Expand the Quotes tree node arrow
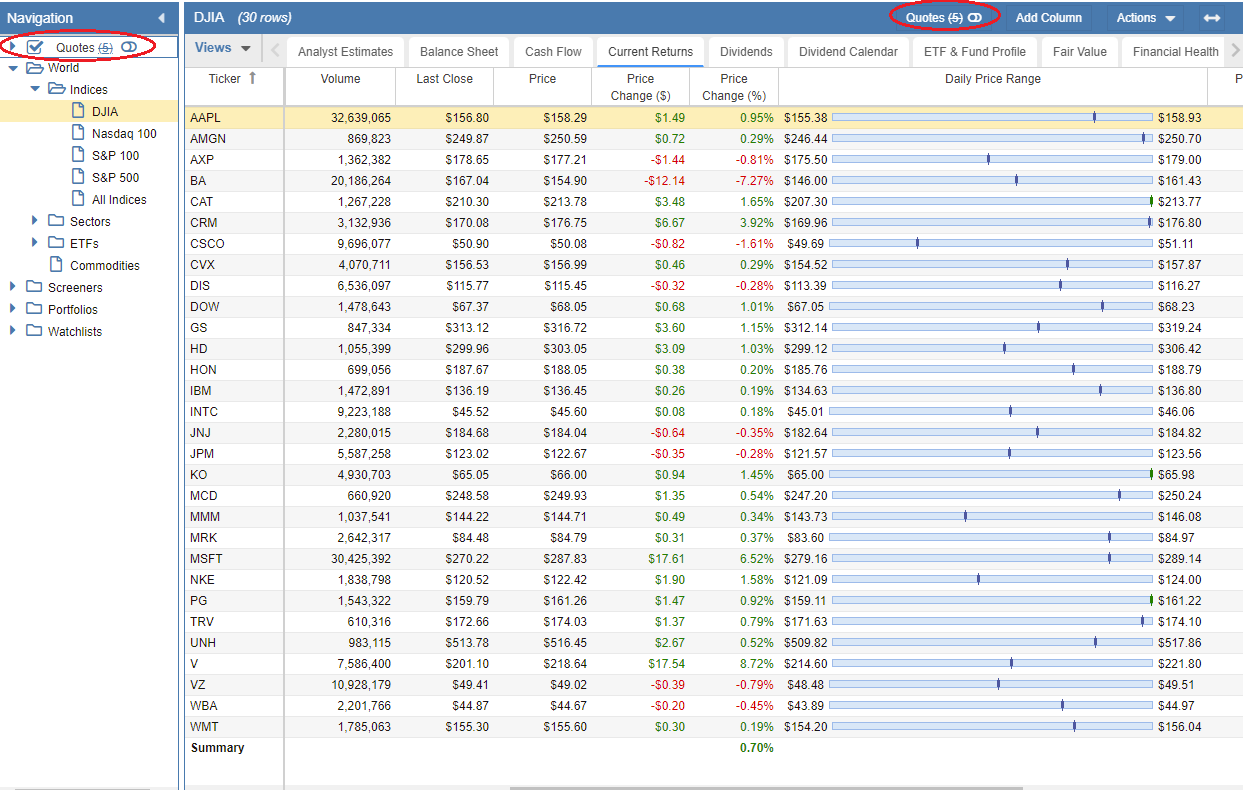1243x790 pixels. coord(12,47)
